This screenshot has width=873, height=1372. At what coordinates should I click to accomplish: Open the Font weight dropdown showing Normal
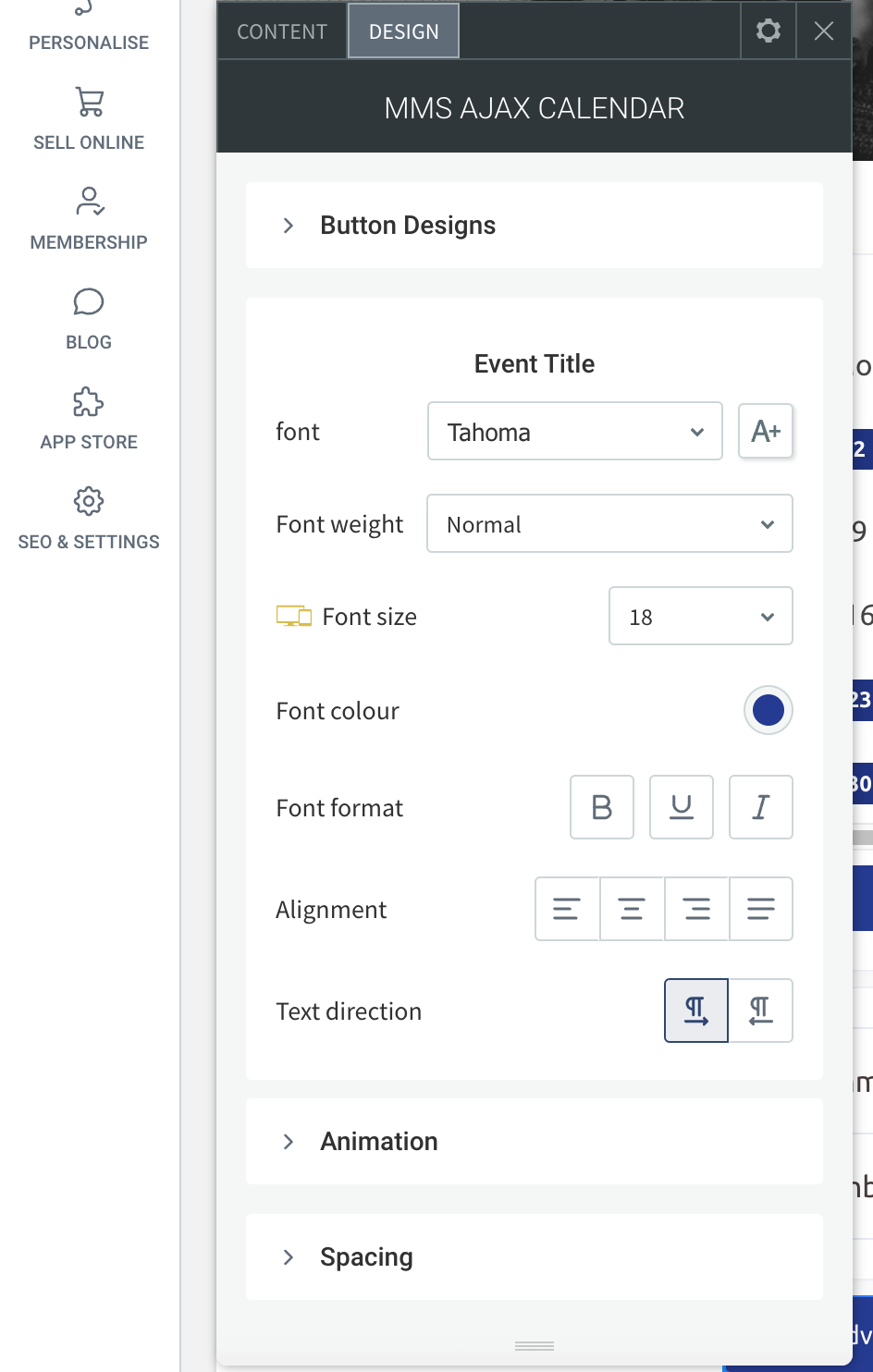tap(609, 523)
